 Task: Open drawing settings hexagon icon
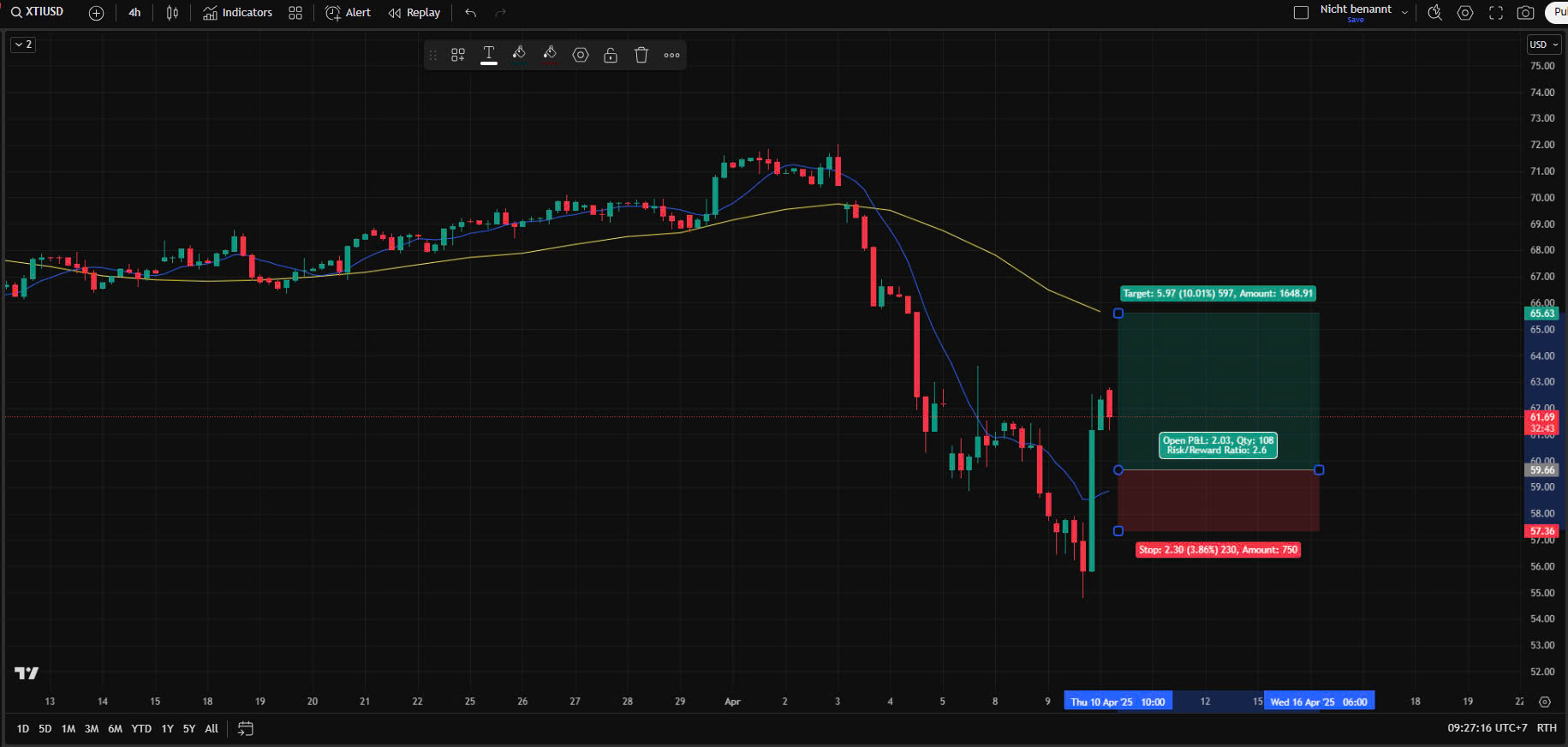pos(581,55)
